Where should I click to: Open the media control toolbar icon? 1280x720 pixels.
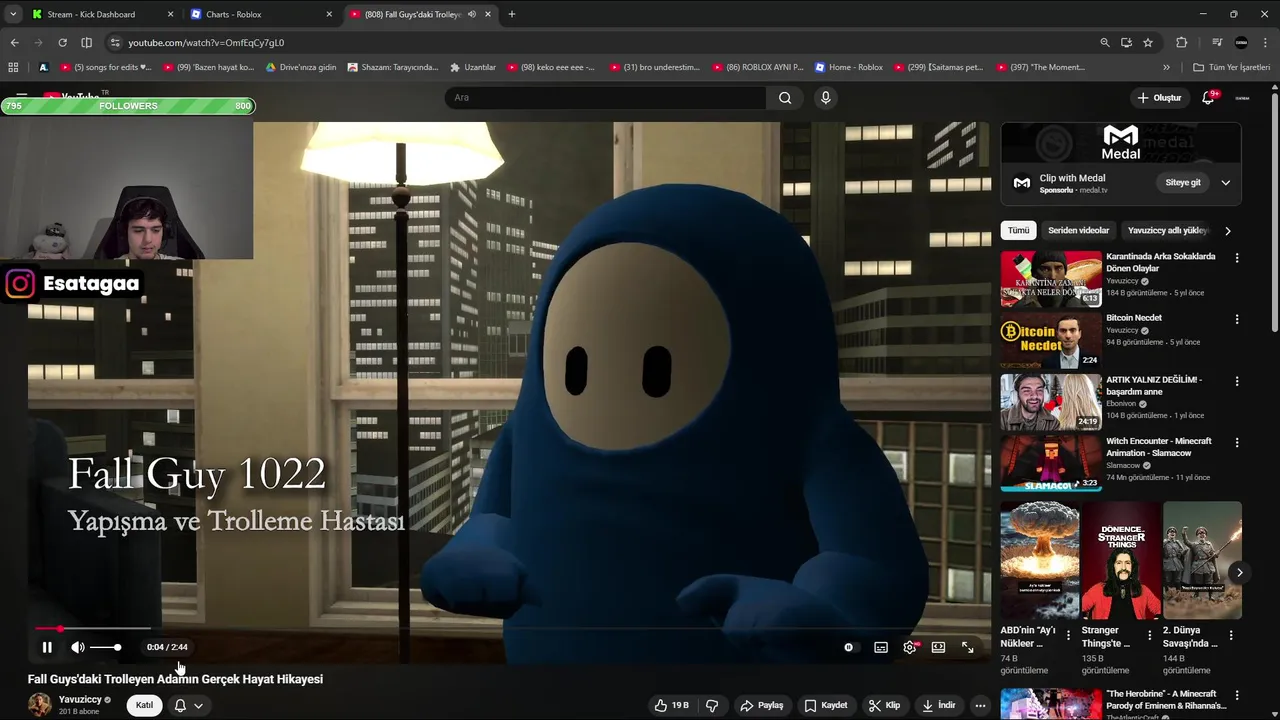[1217, 43]
